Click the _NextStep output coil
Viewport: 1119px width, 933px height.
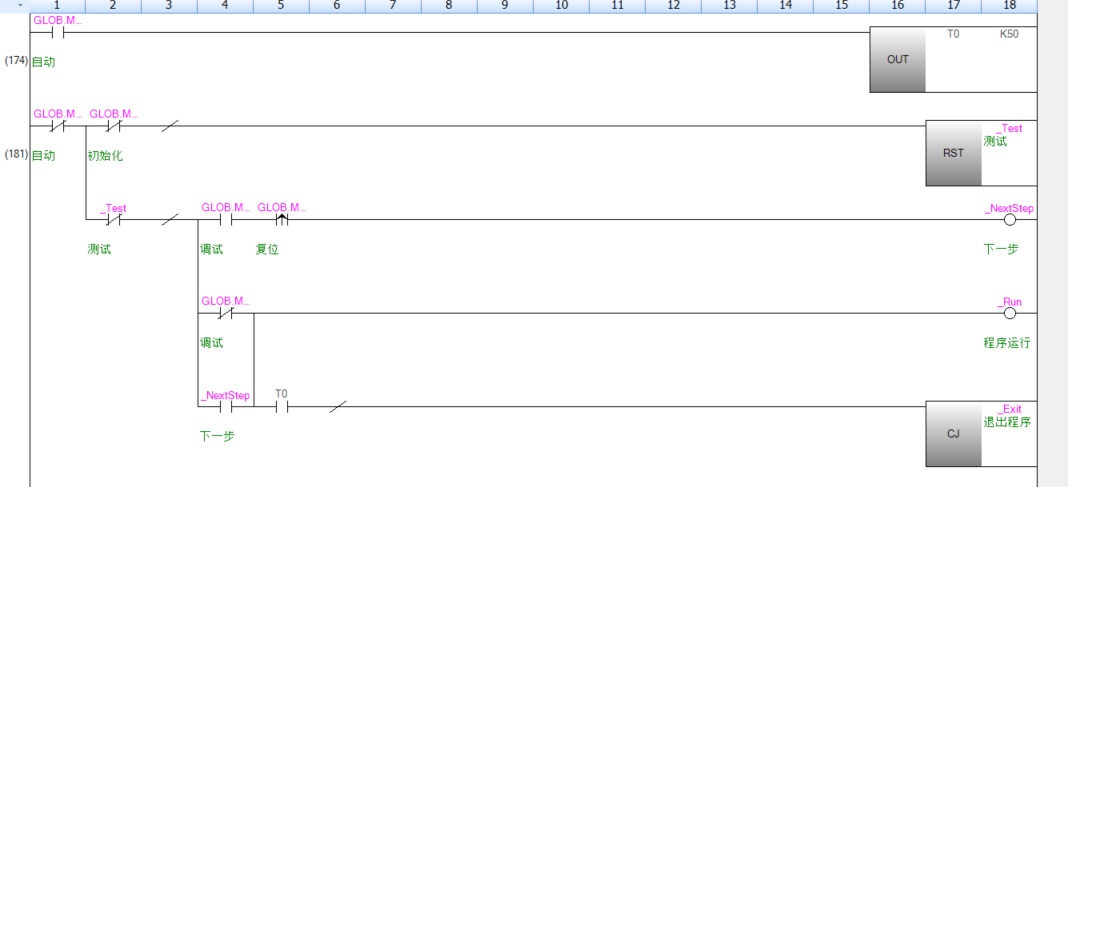point(1009,220)
